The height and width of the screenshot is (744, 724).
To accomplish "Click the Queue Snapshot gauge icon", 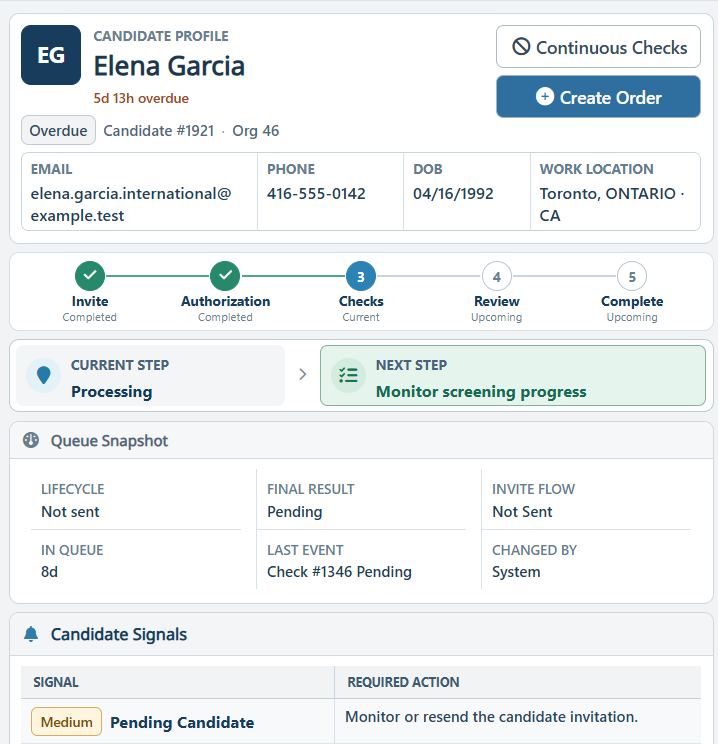I will pos(31,440).
